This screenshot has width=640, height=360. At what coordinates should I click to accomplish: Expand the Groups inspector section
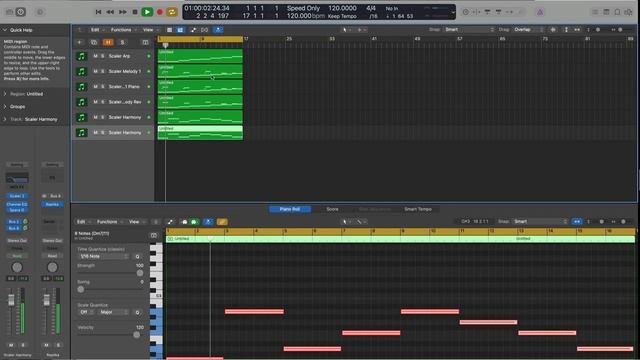tap(5, 107)
